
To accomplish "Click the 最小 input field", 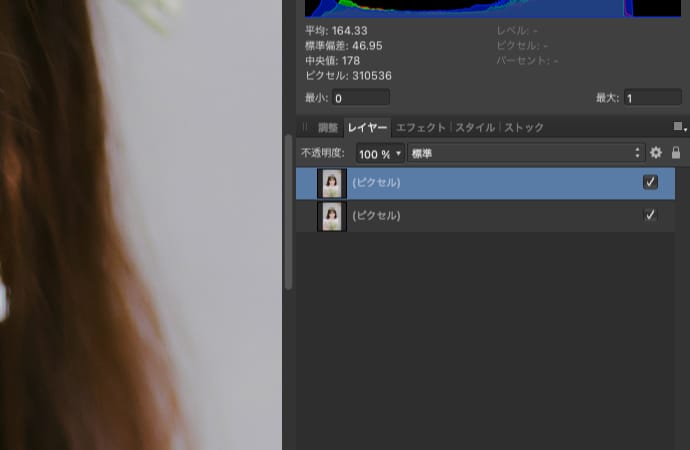I will (360, 98).
